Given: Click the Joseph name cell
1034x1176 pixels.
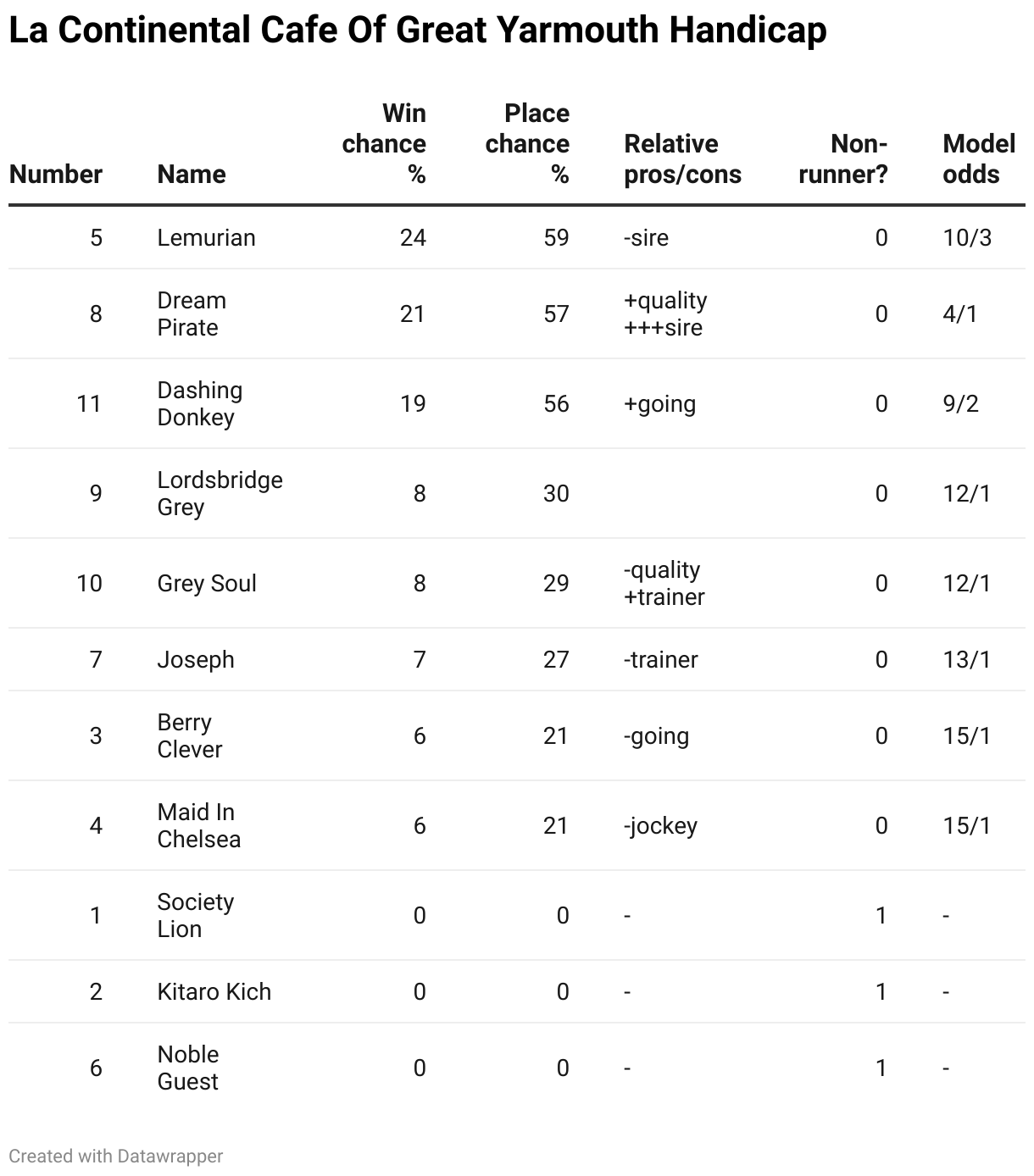Looking at the screenshot, I should tap(196, 659).
